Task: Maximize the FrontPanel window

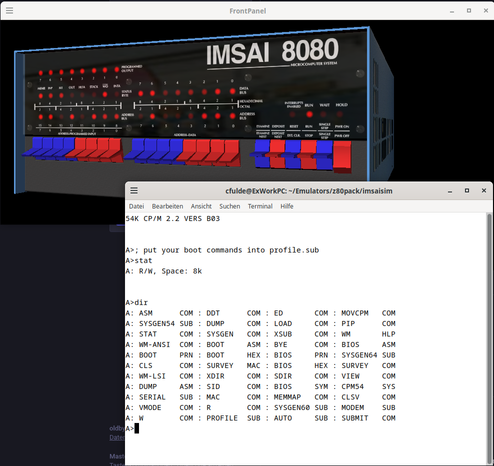Action: [x=469, y=11]
